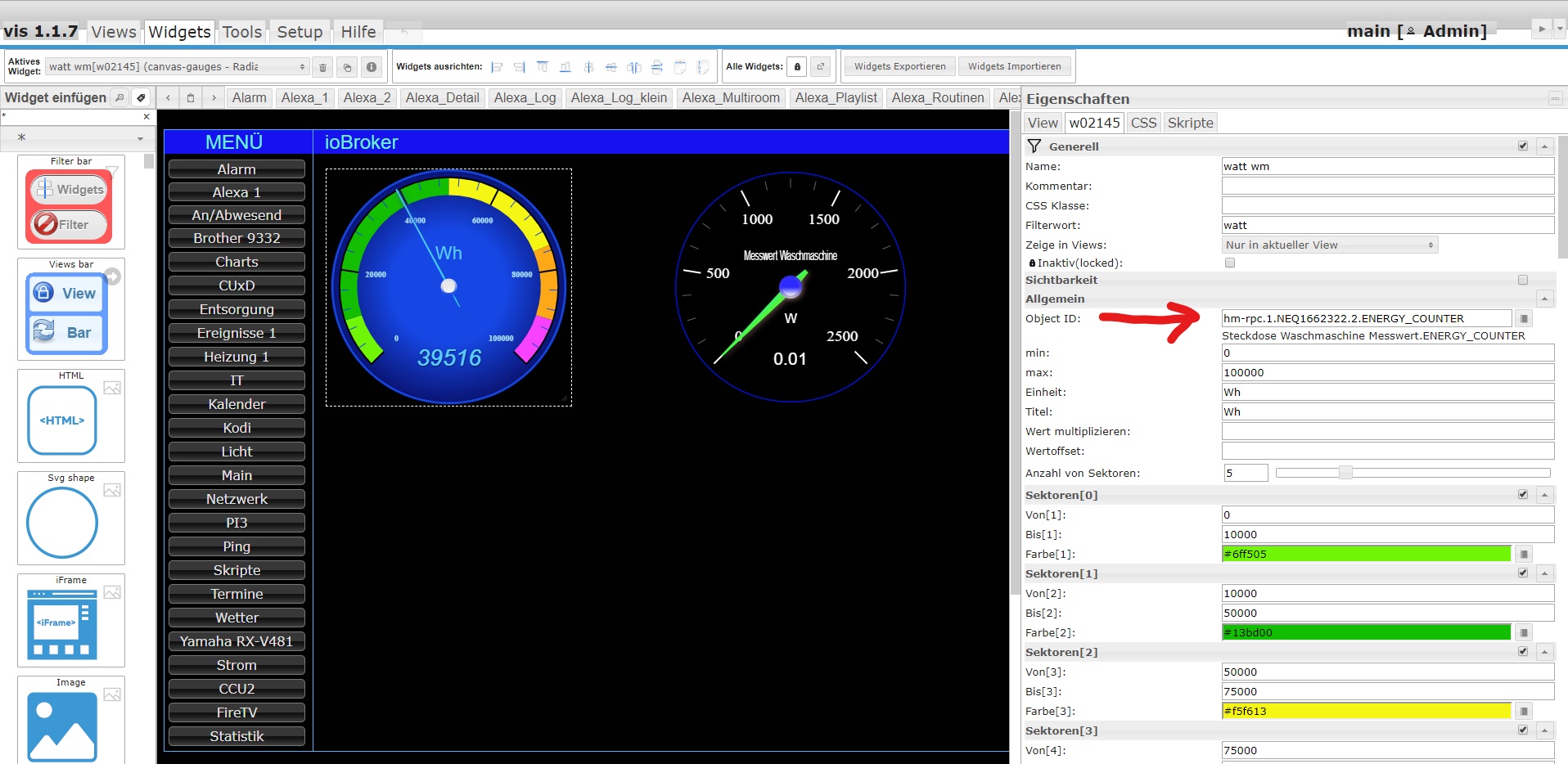
Task: Click the widget info icon
Action: pyautogui.click(x=372, y=67)
